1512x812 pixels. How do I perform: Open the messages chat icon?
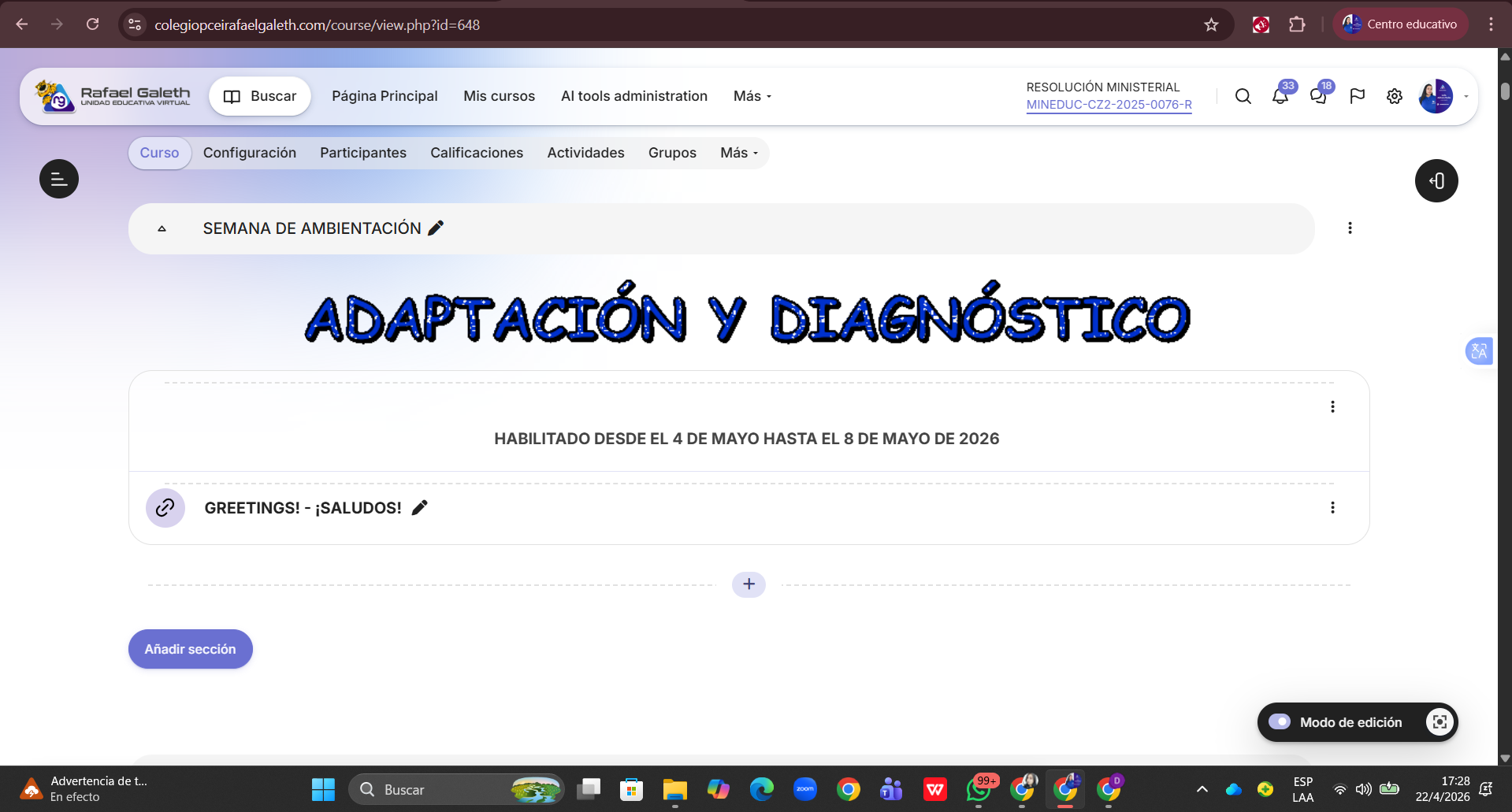tap(1317, 97)
